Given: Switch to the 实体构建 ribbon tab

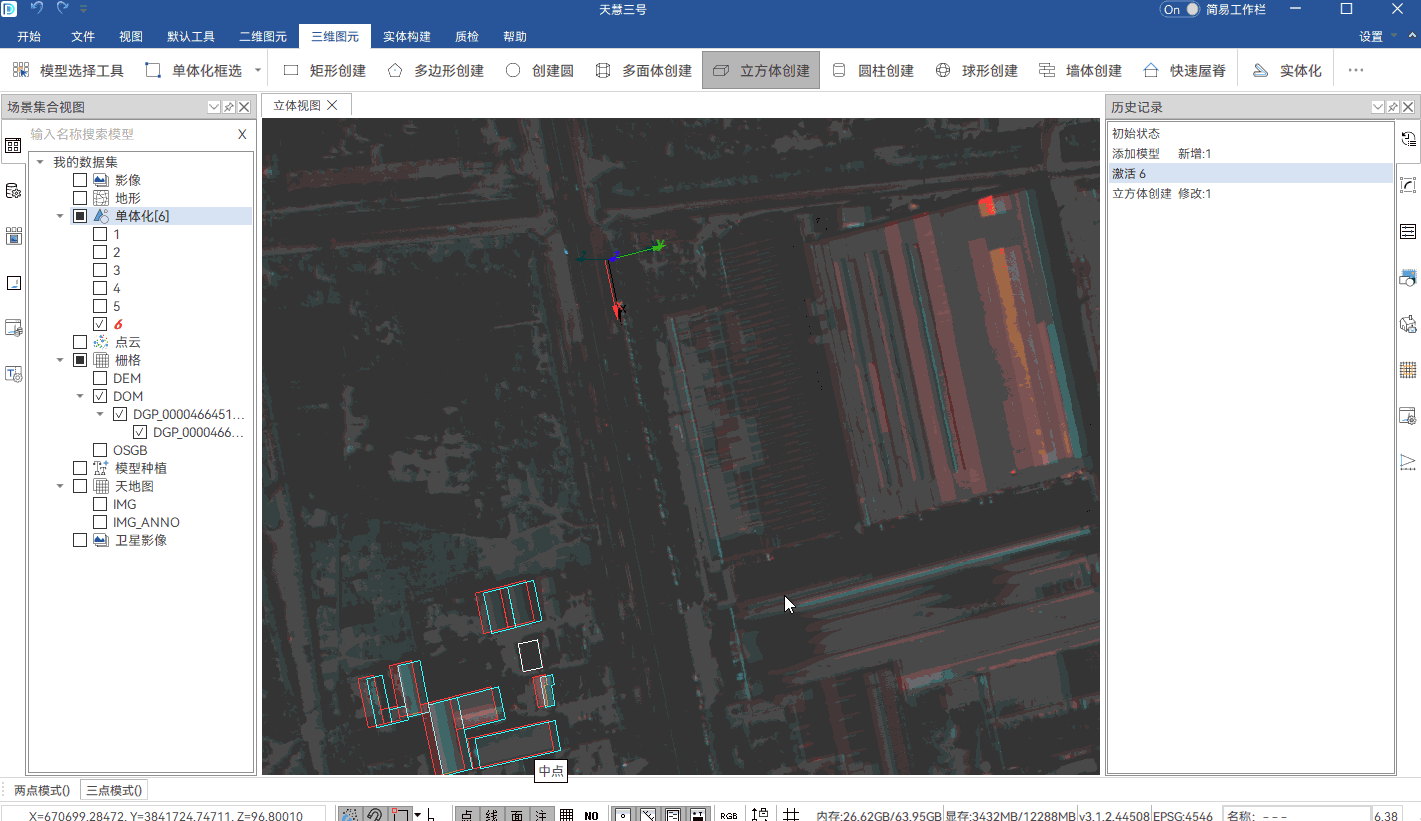Looking at the screenshot, I should 407,37.
